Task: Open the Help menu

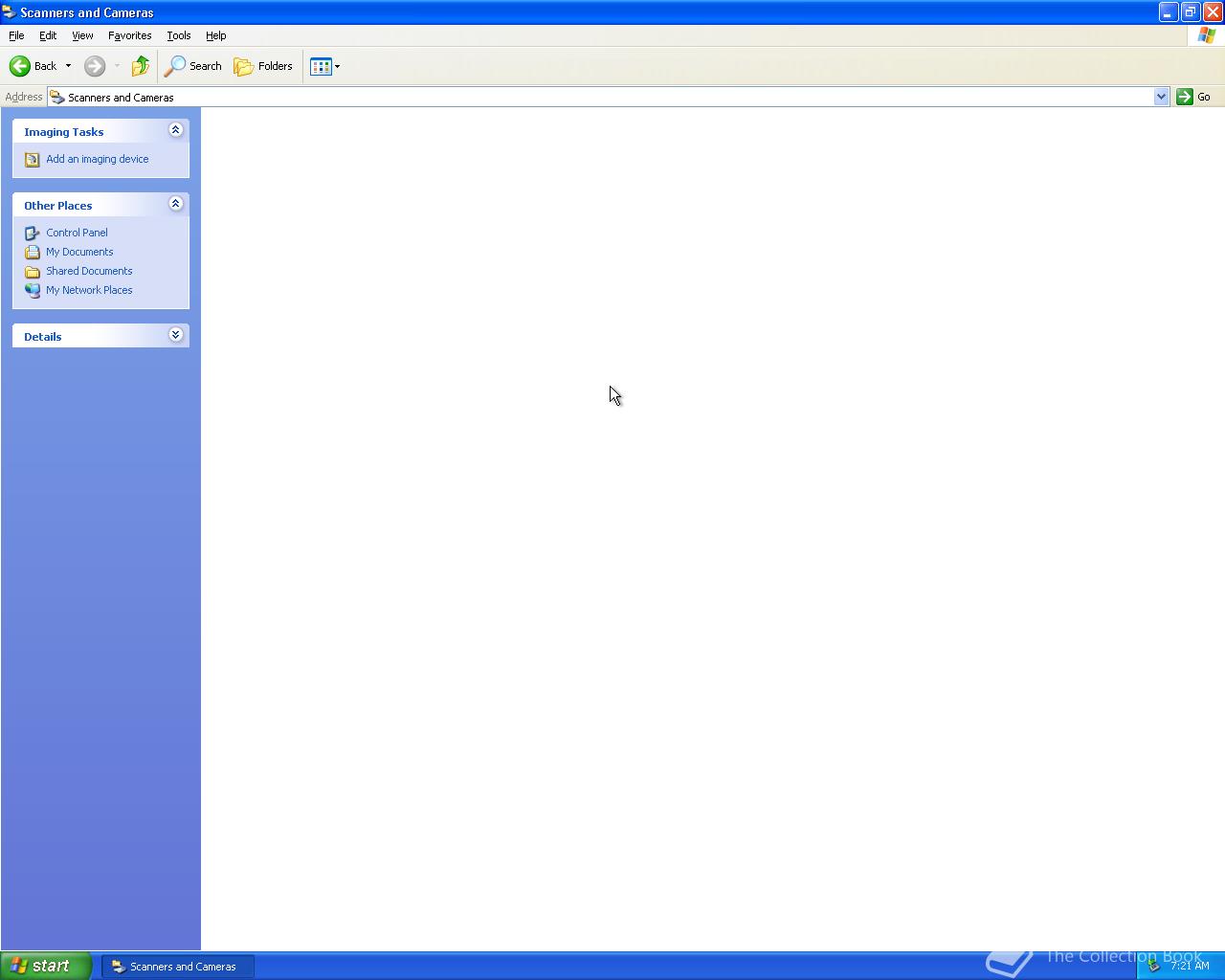Action: [216, 35]
